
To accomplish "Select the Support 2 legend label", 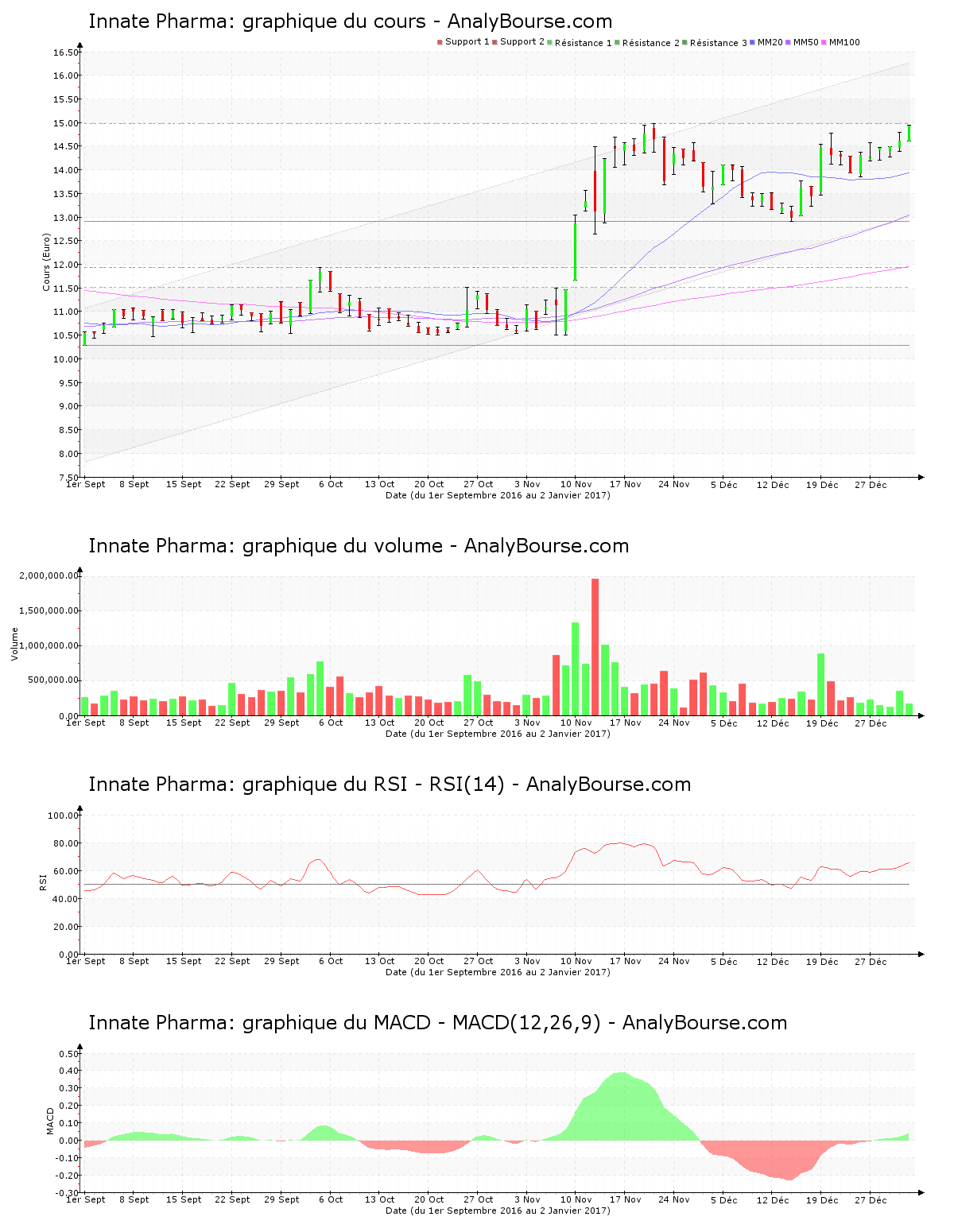I will [x=522, y=42].
